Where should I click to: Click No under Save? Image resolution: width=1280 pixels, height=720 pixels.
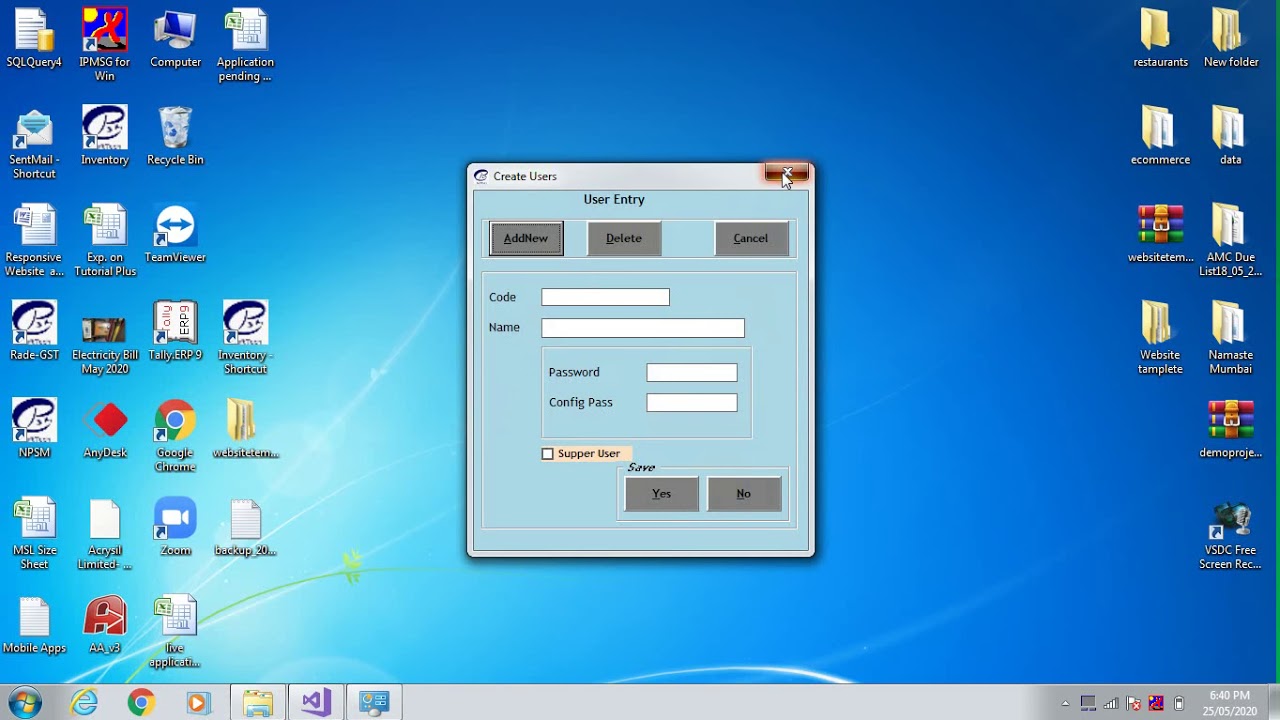tap(743, 493)
